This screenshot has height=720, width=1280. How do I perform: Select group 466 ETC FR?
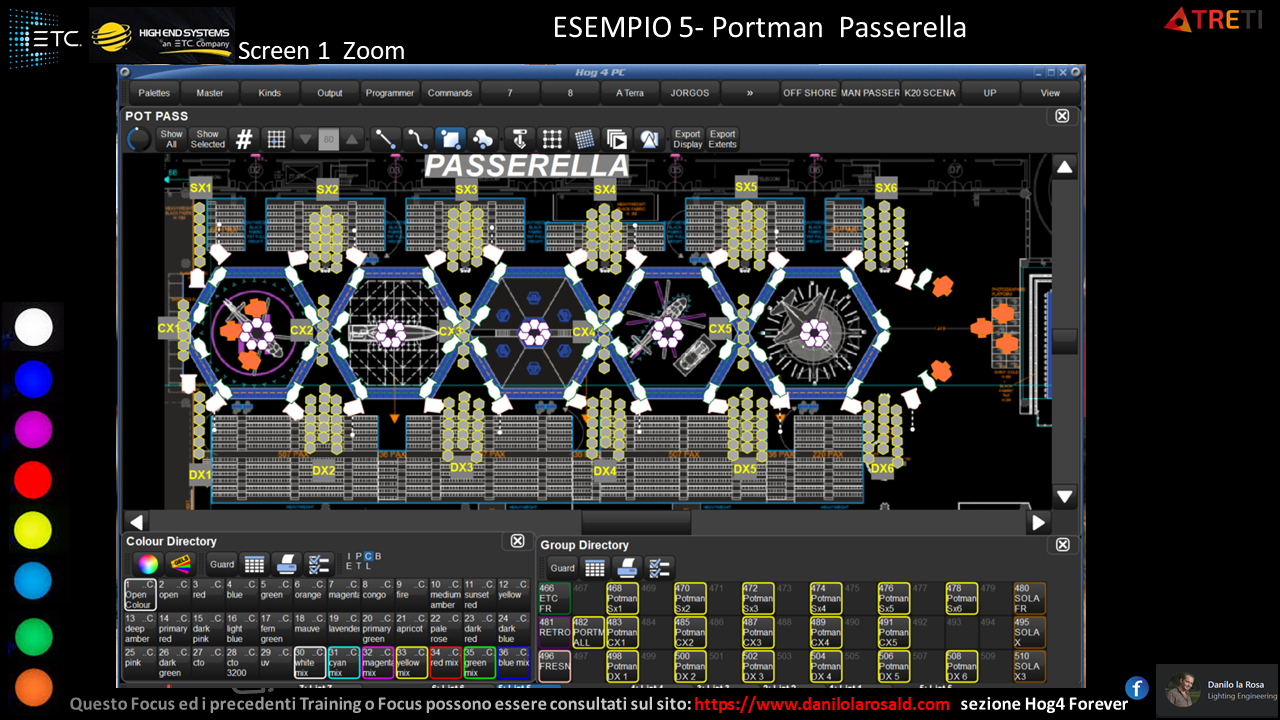tap(554, 598)
